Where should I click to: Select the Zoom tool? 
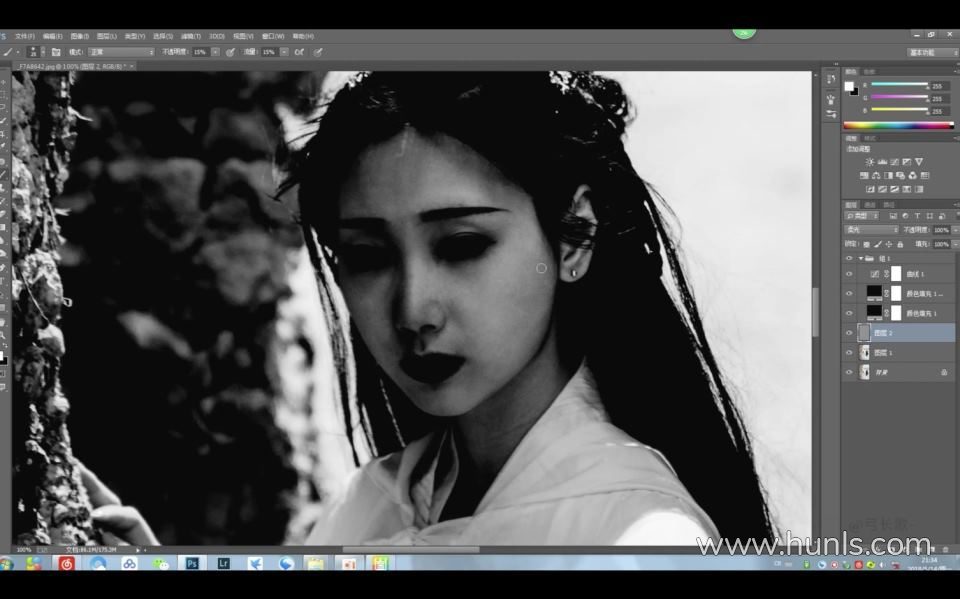pyautogui.click(x=4, y=336)
